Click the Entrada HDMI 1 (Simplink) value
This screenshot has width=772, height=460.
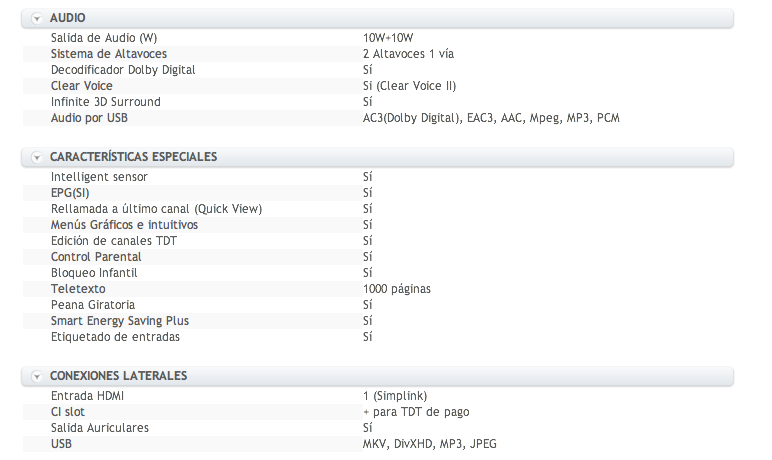click(395, 396)
